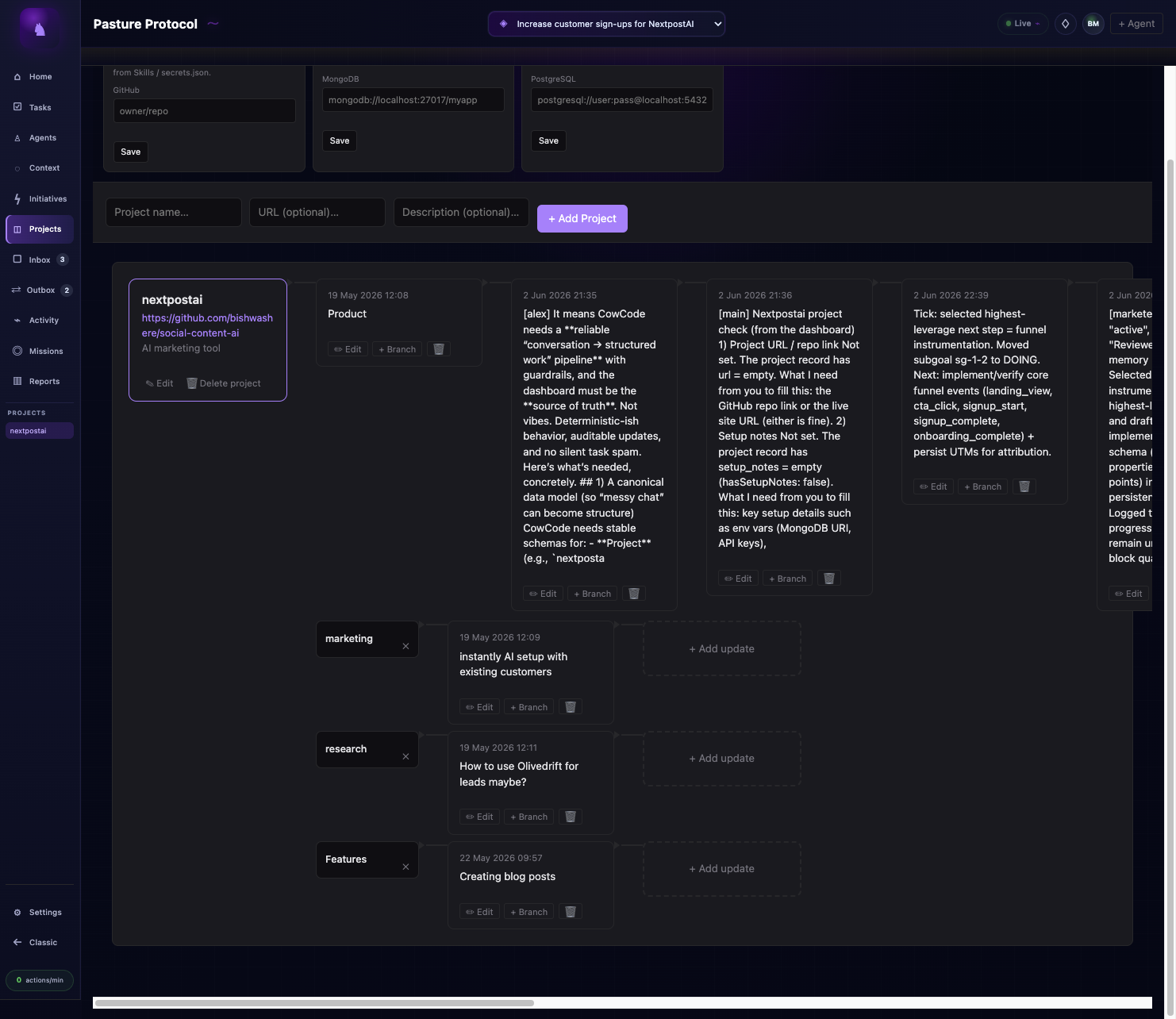Open the BM user avatar
Viewport: 1176px width, 1019px height.
click(x=1093, y=24)
